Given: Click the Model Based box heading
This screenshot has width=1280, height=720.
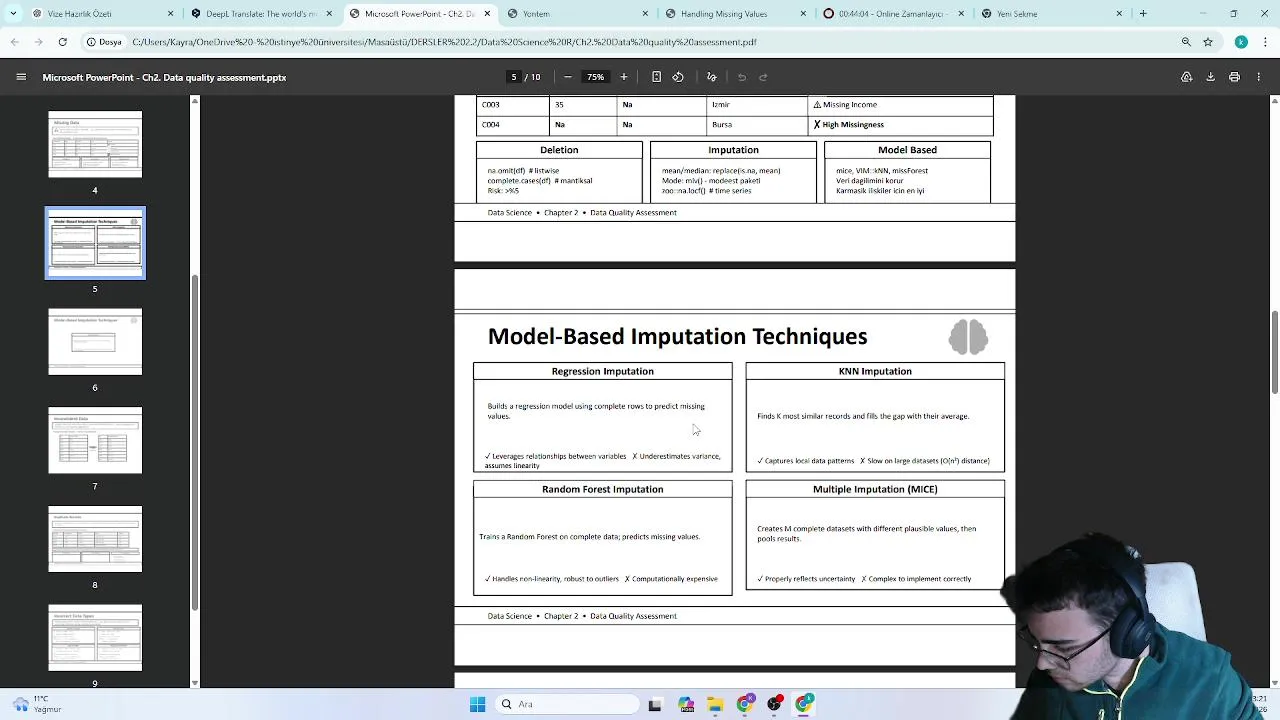Looking at the screenshot, I should (x=907, y=149).
